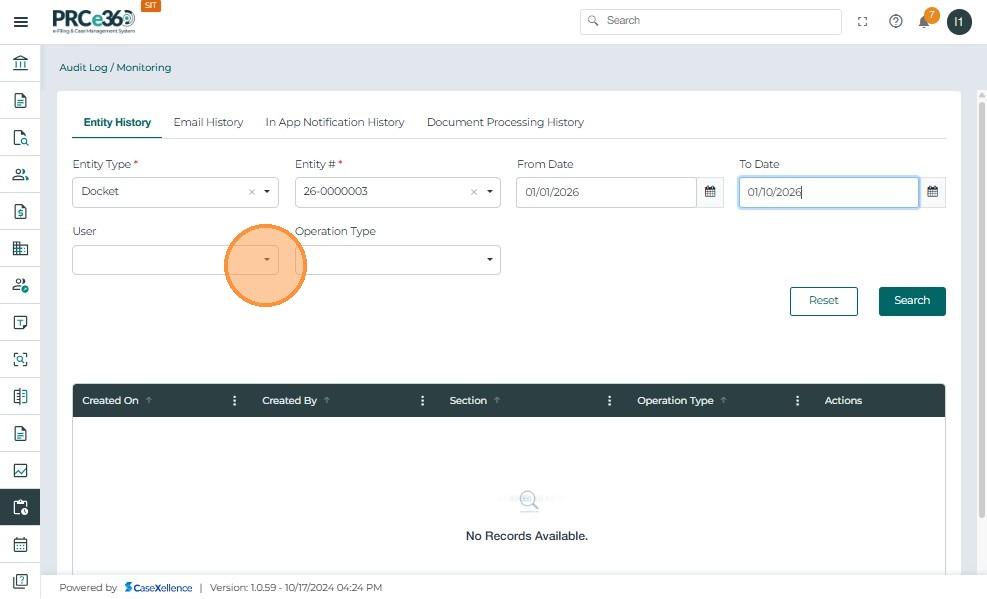
Task: Clear the Docket entity type selection
Action: coord(252,192)
